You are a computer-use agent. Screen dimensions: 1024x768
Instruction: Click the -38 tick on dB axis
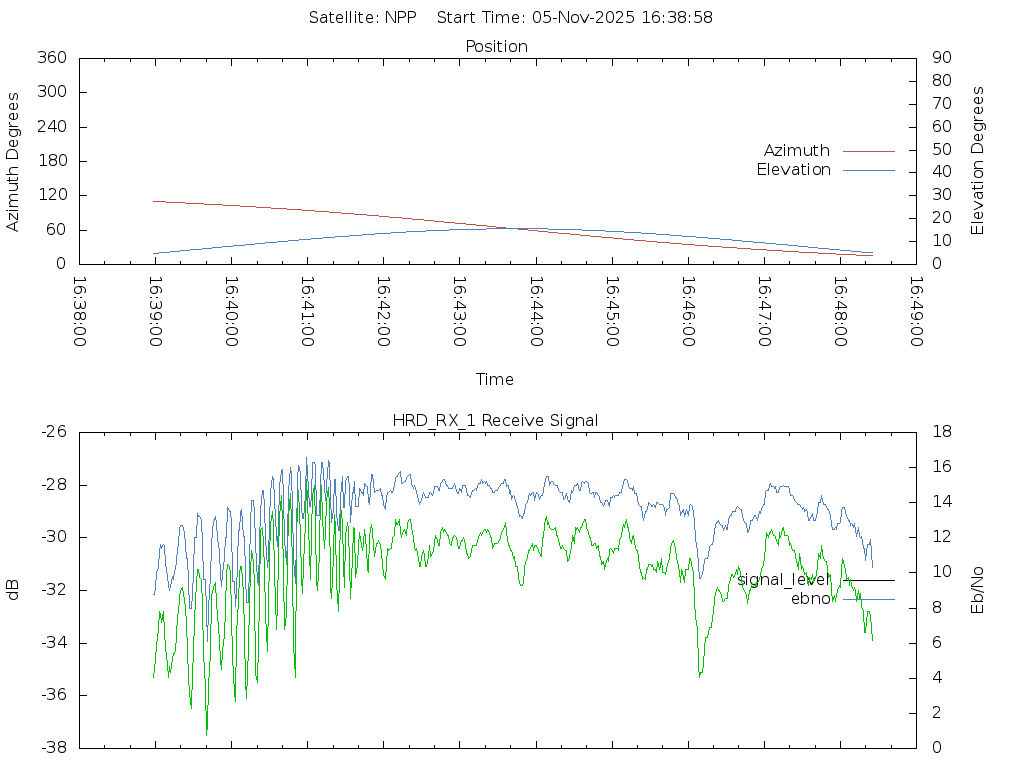(x=53, y=748)
